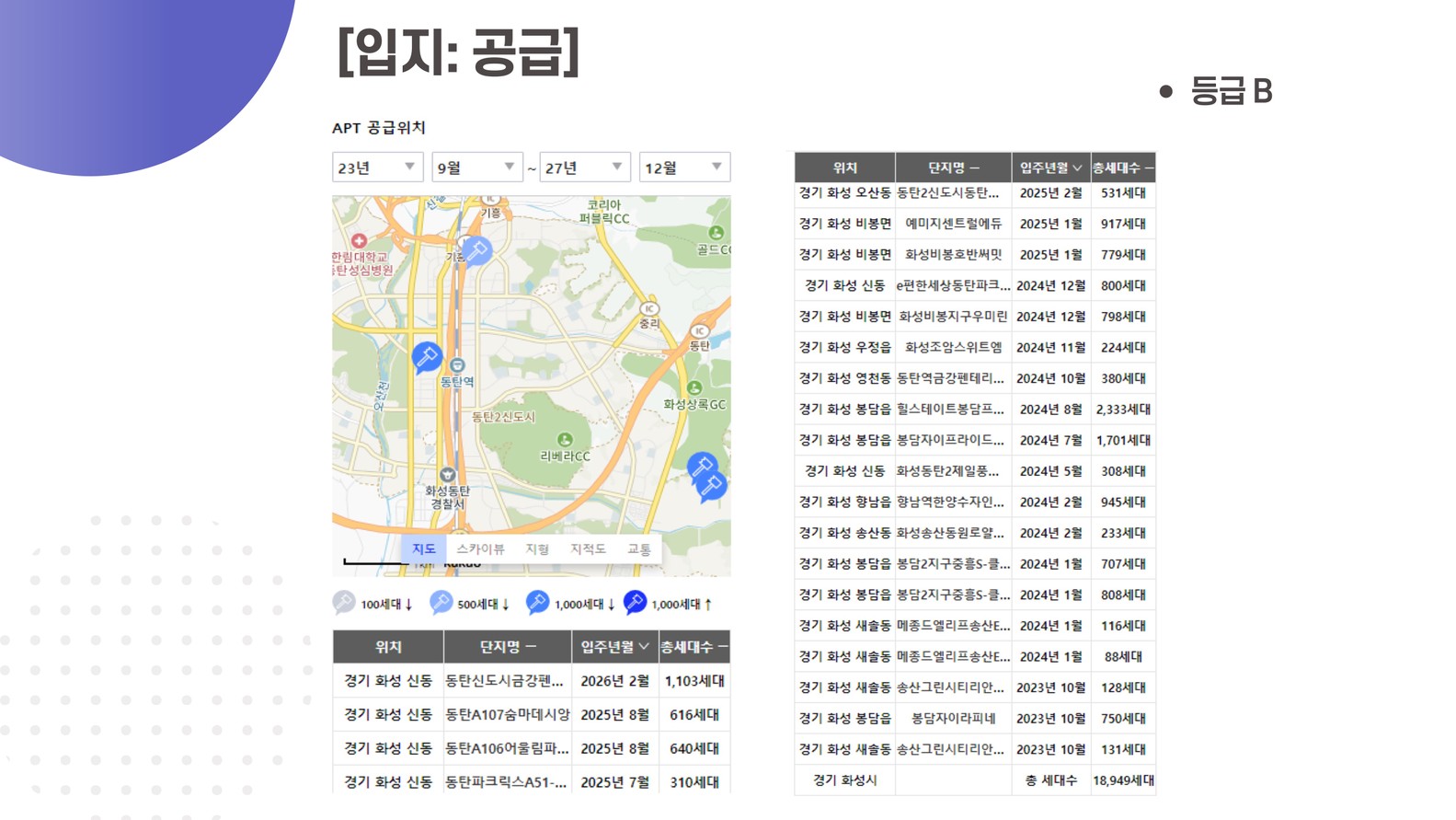The height and width of the screenshot is (820, 1456).
Task: Click 화성동탄2제일풍... complex name
Action: (x=948, y=471)
